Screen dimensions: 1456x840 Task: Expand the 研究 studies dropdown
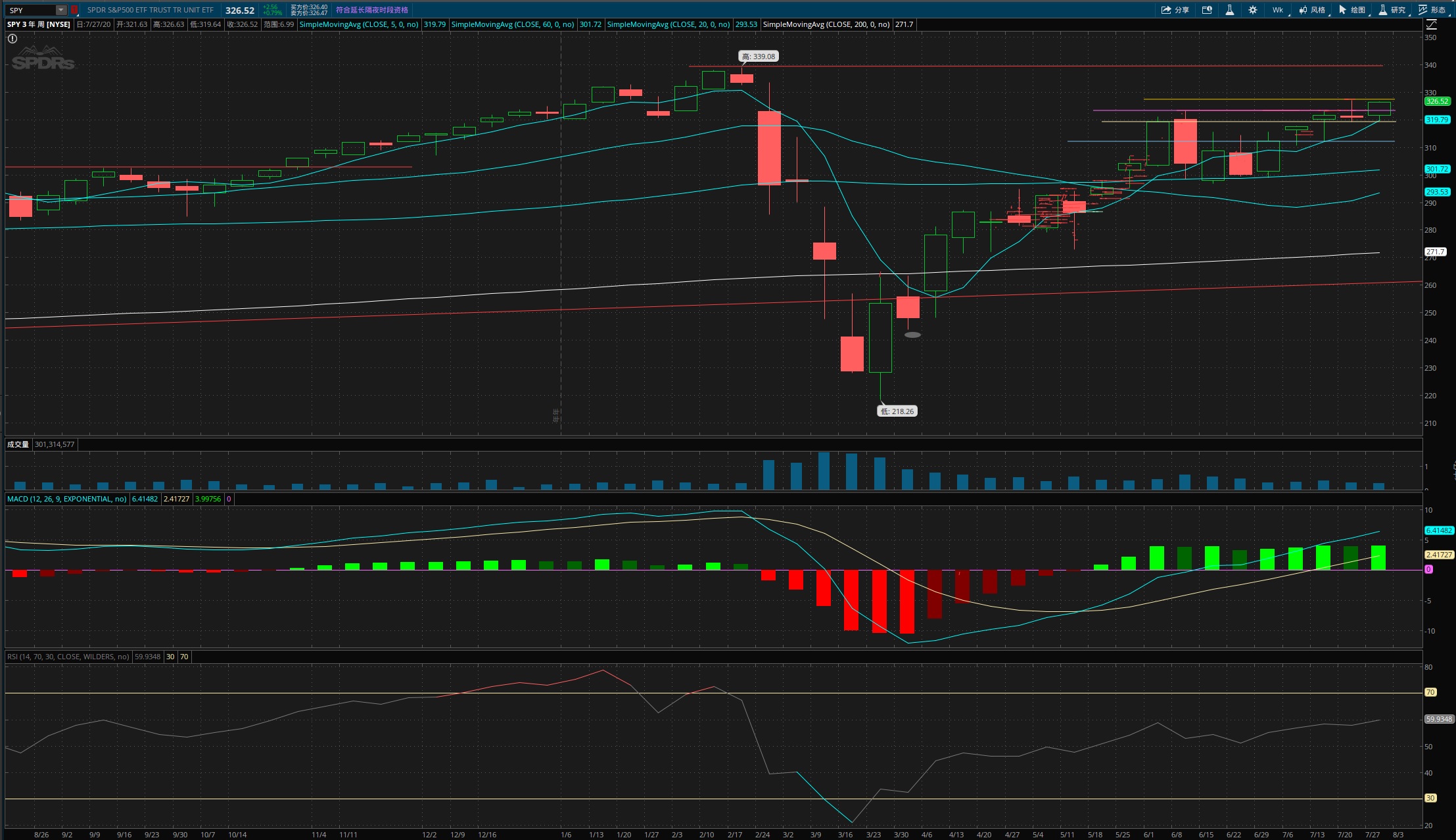pyautogui.click(x=1393, y=10)
